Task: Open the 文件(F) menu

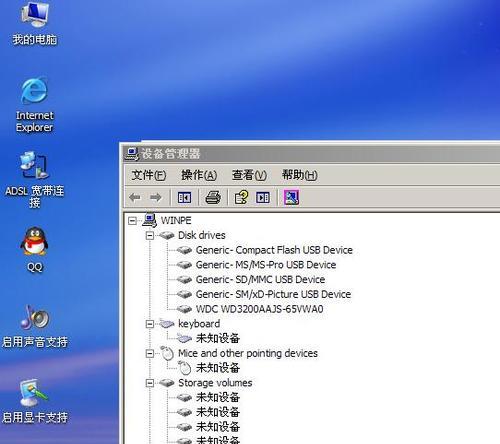Action: [149, 175]
